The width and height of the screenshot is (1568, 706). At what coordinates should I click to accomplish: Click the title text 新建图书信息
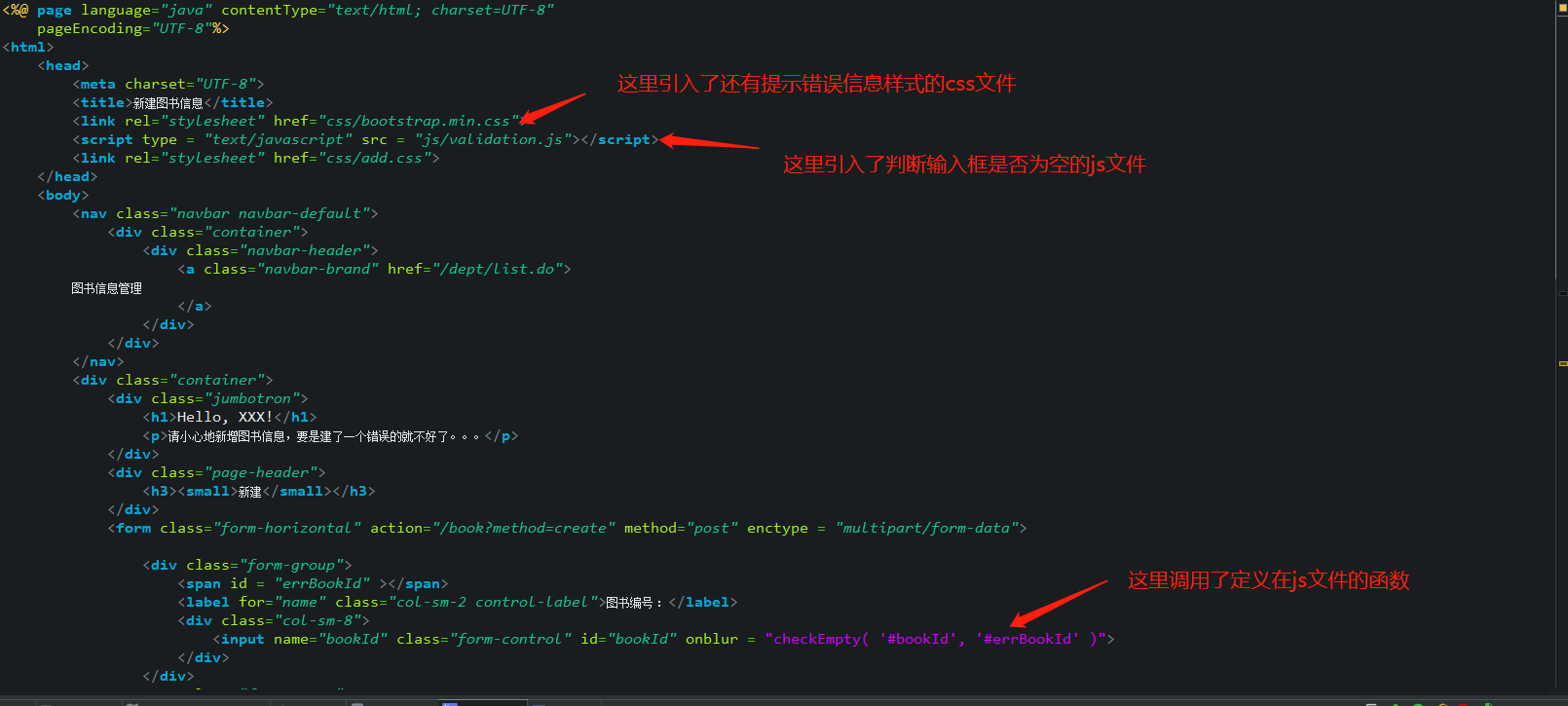click(168, 102)
